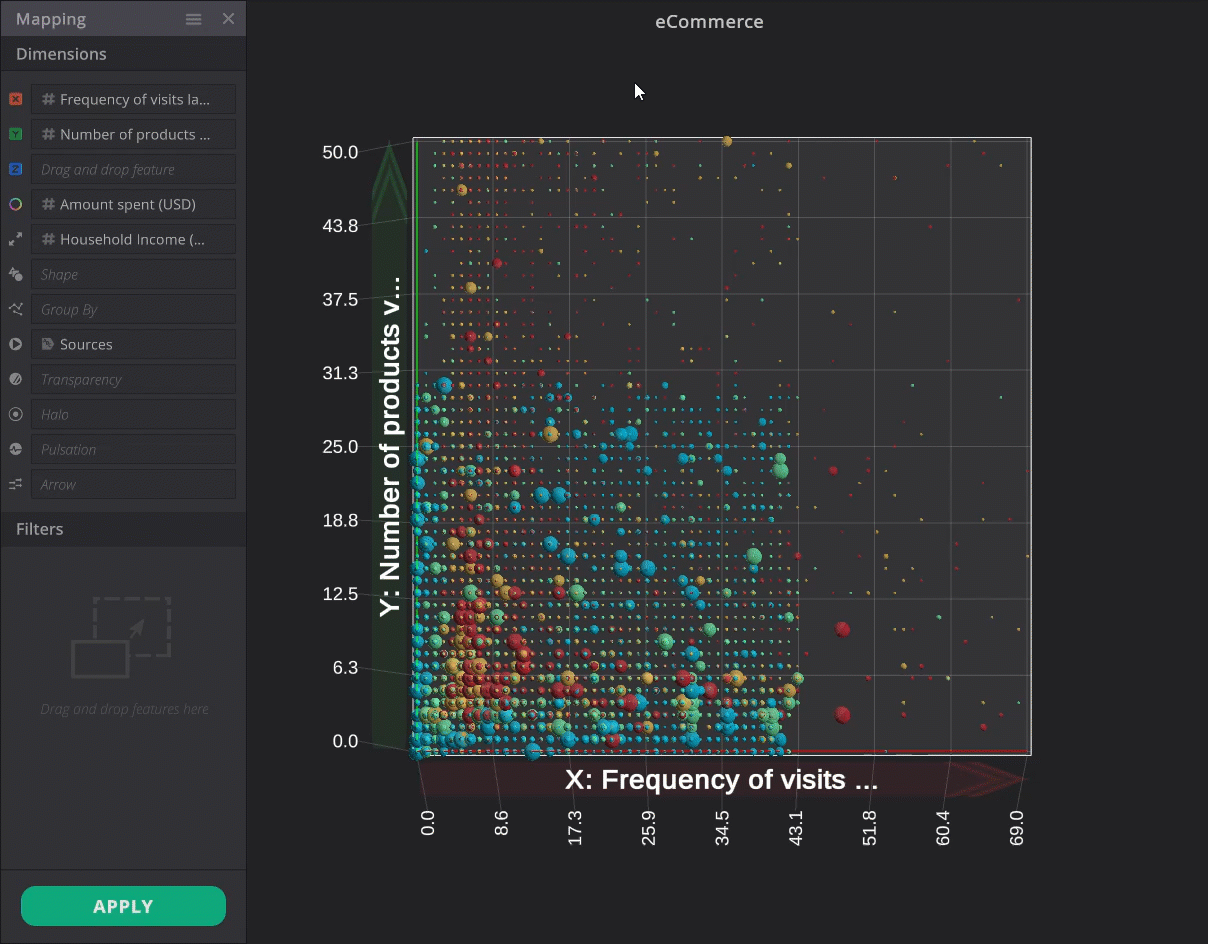The image size is (1208, 944).
Task: Select the Sources feature field
Action: [x=133, y=344]
